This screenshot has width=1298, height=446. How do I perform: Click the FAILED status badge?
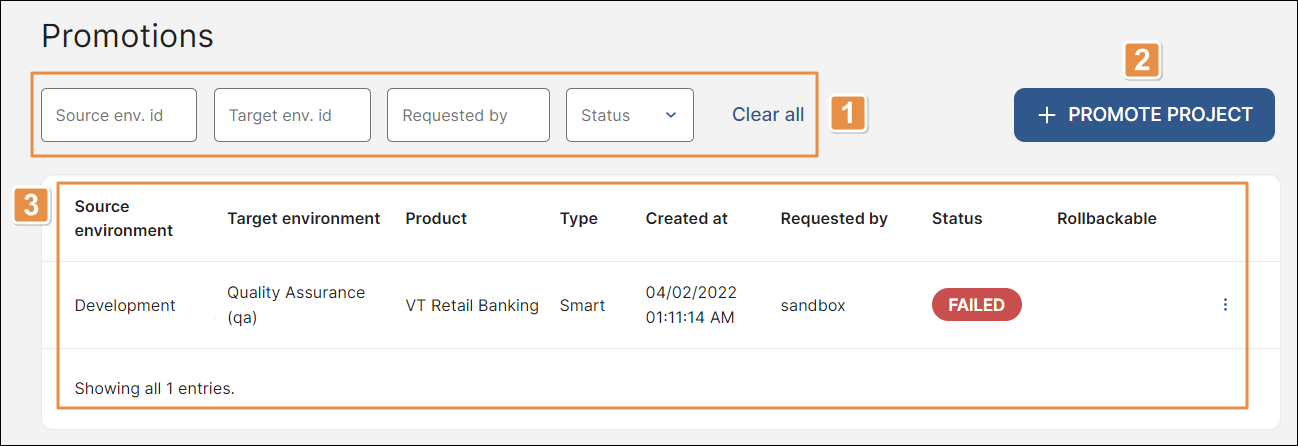click(x=976, y=305)
